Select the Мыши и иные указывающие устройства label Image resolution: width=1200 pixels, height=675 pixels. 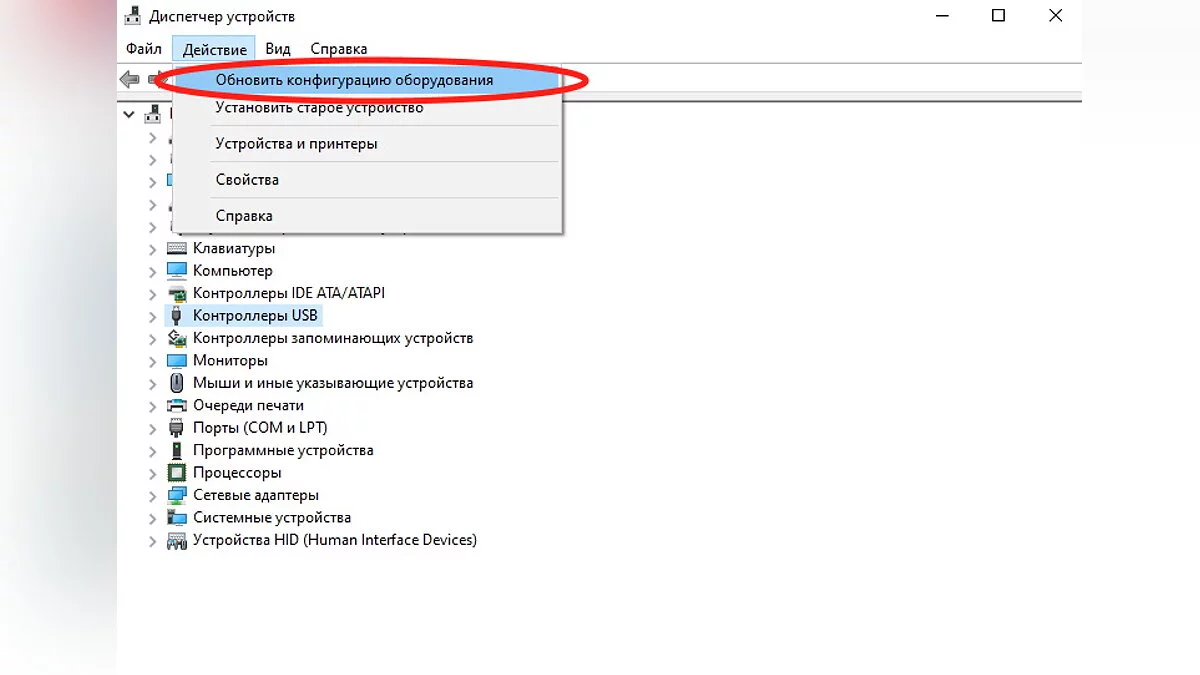click(x=333, y=383)
